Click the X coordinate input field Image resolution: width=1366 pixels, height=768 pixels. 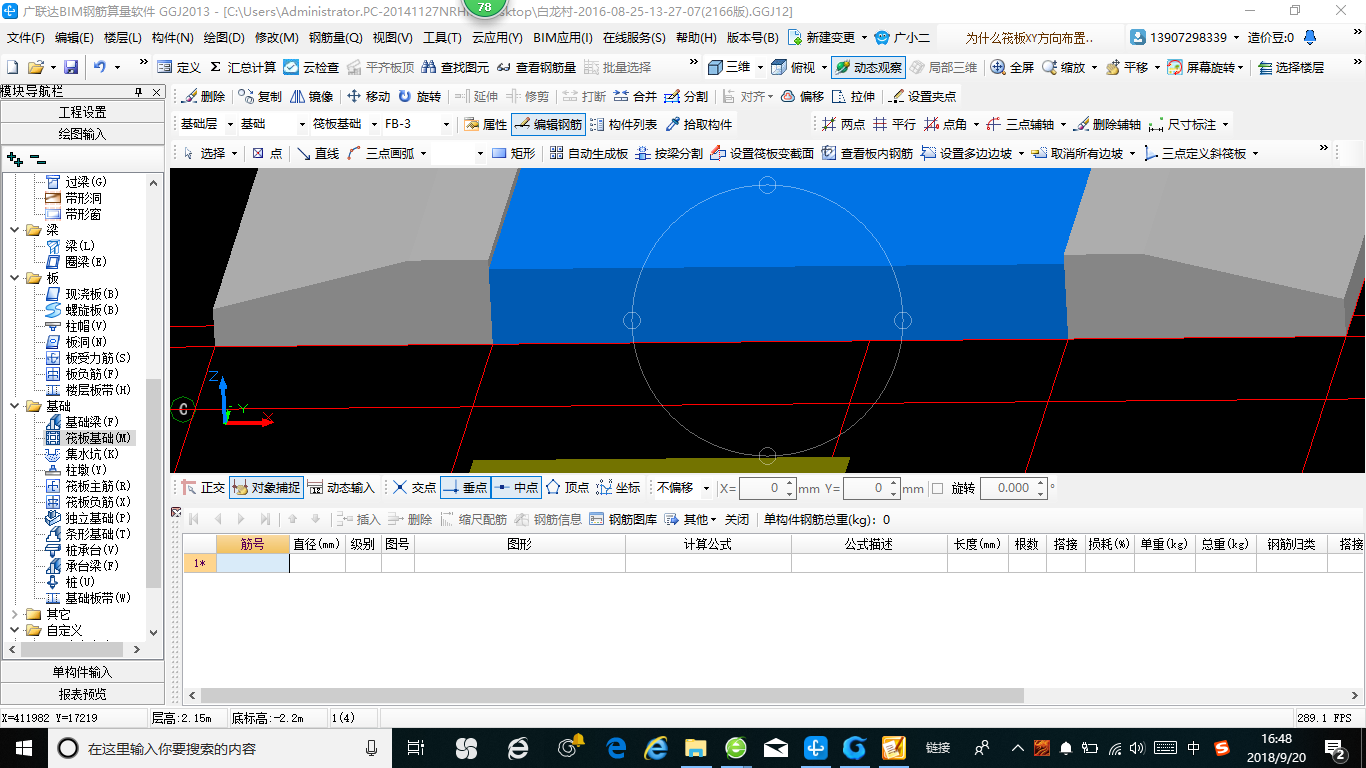768,488
